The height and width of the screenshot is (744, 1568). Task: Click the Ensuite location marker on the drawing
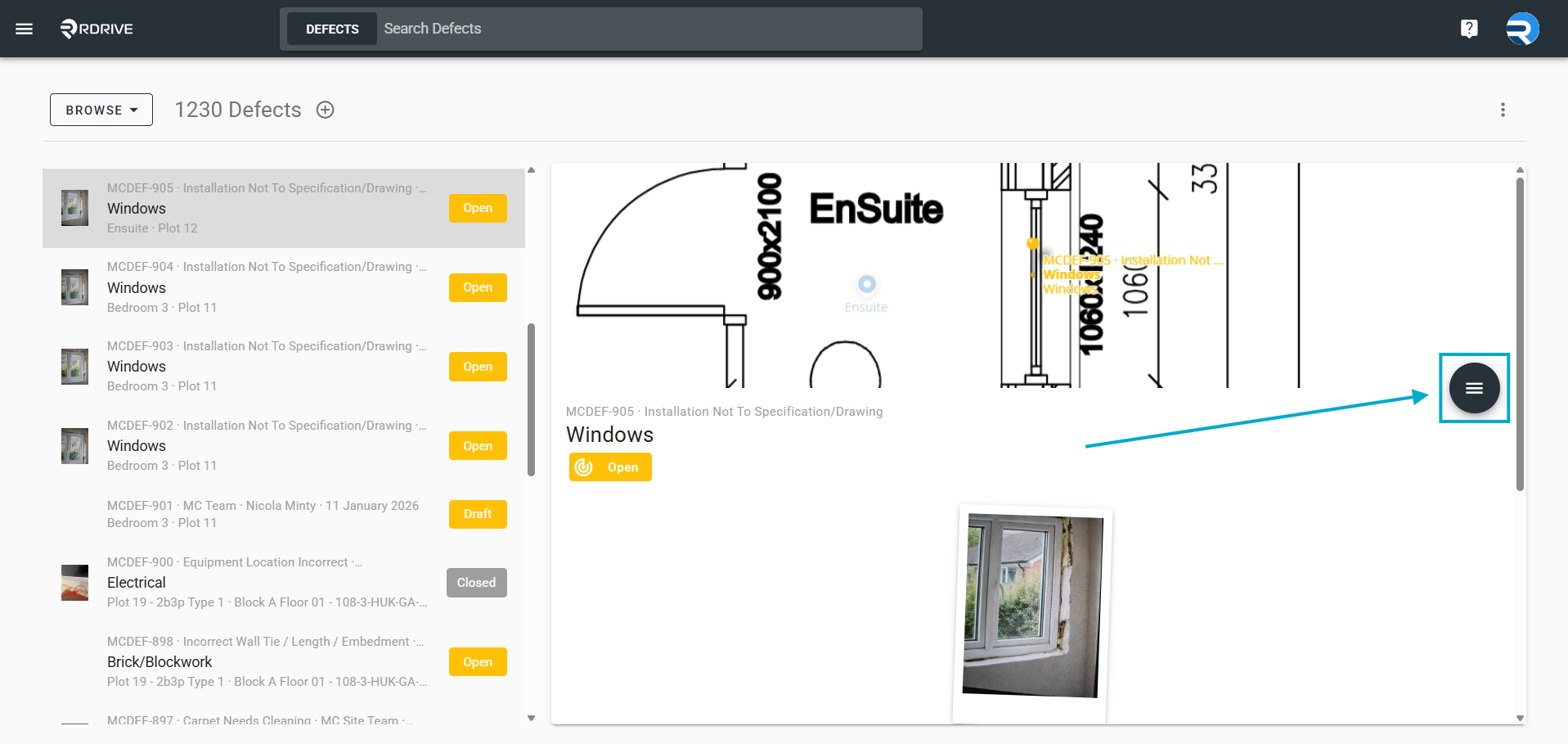coord(866,285)
